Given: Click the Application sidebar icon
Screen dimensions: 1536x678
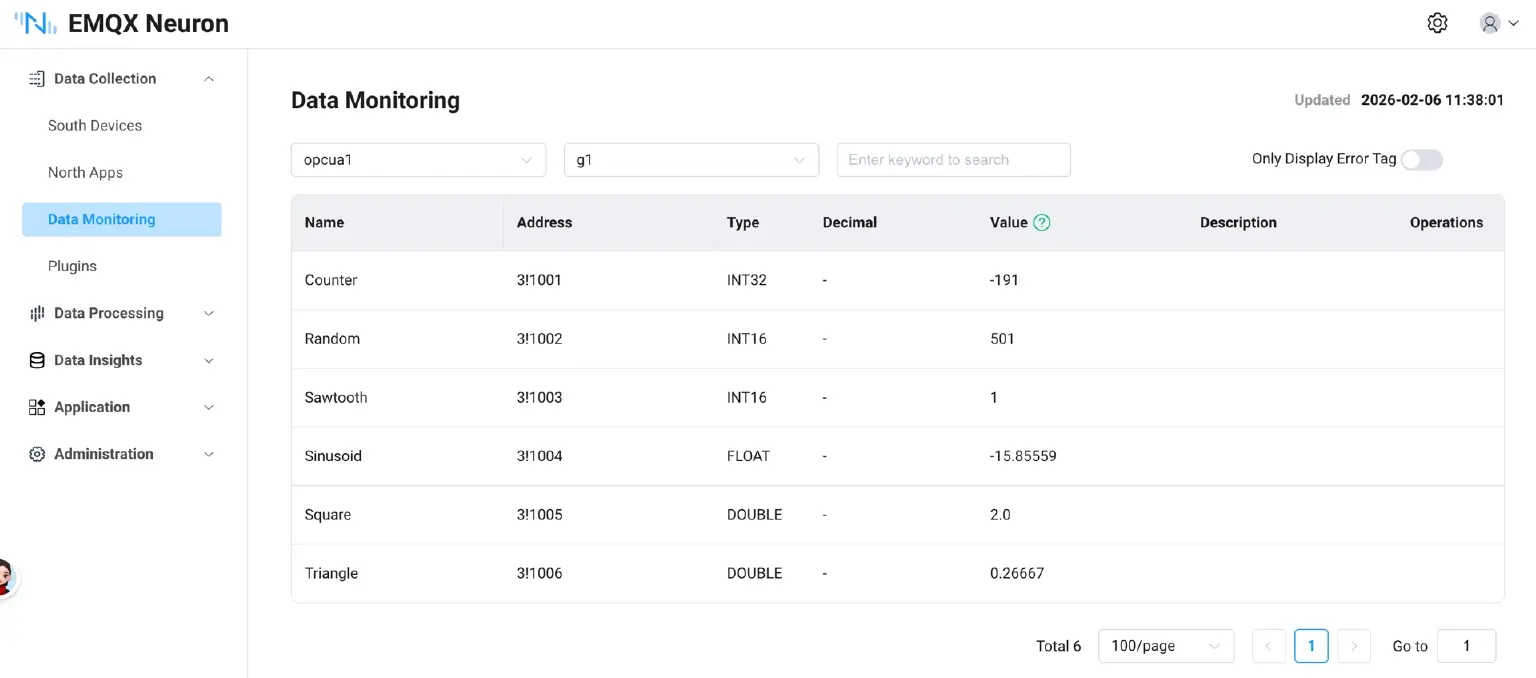Looking at the screenshot, I should tap(37, 407).
